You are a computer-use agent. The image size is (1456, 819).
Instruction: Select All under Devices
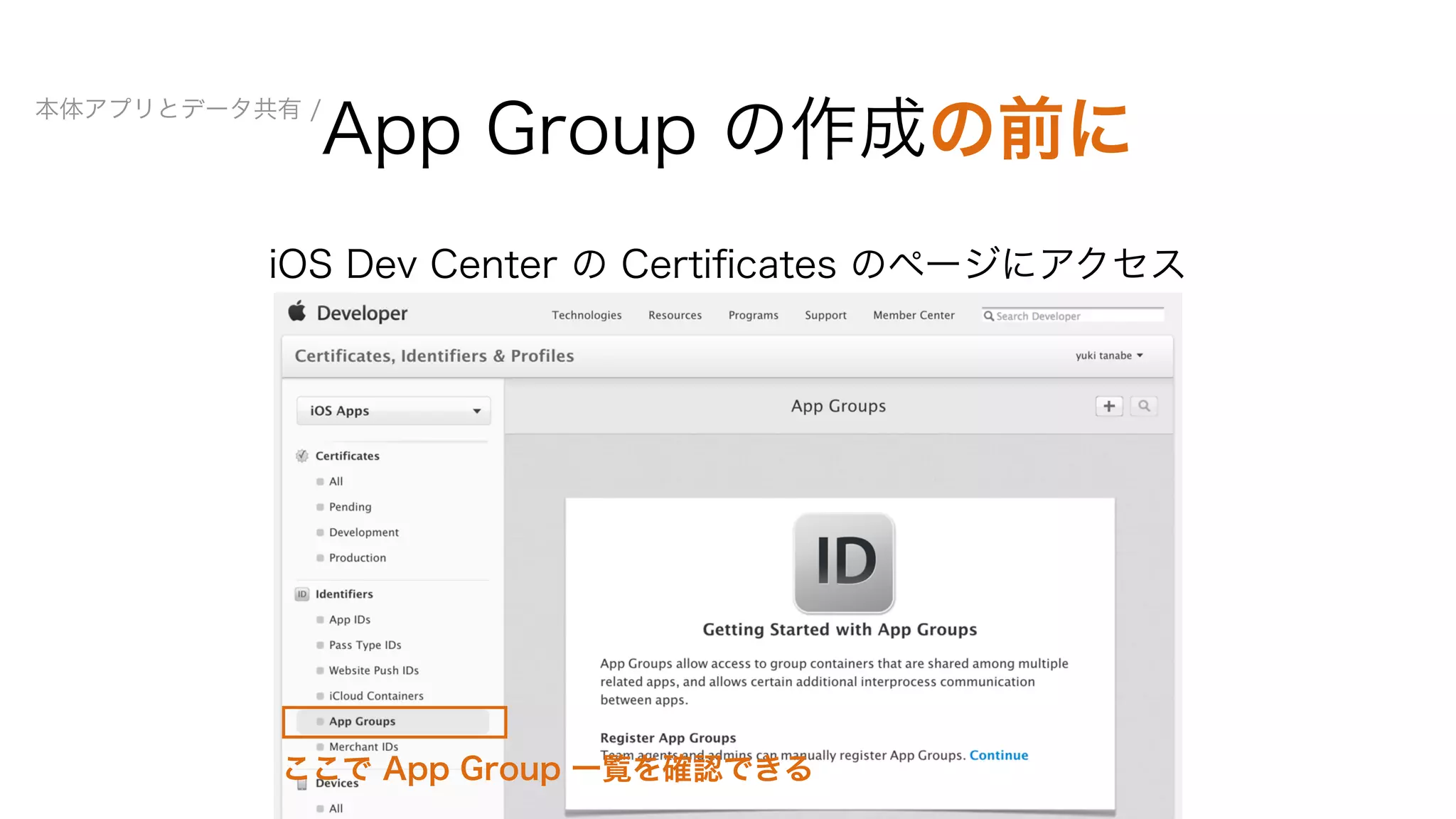pos(336,808)
